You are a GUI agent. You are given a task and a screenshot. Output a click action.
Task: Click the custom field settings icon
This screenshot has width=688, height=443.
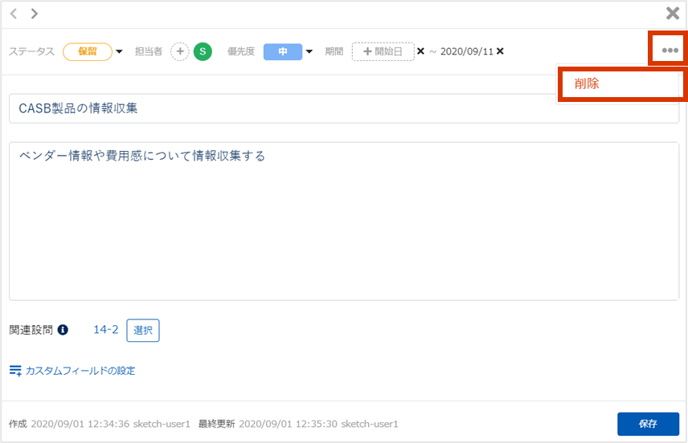coord(15,371)
